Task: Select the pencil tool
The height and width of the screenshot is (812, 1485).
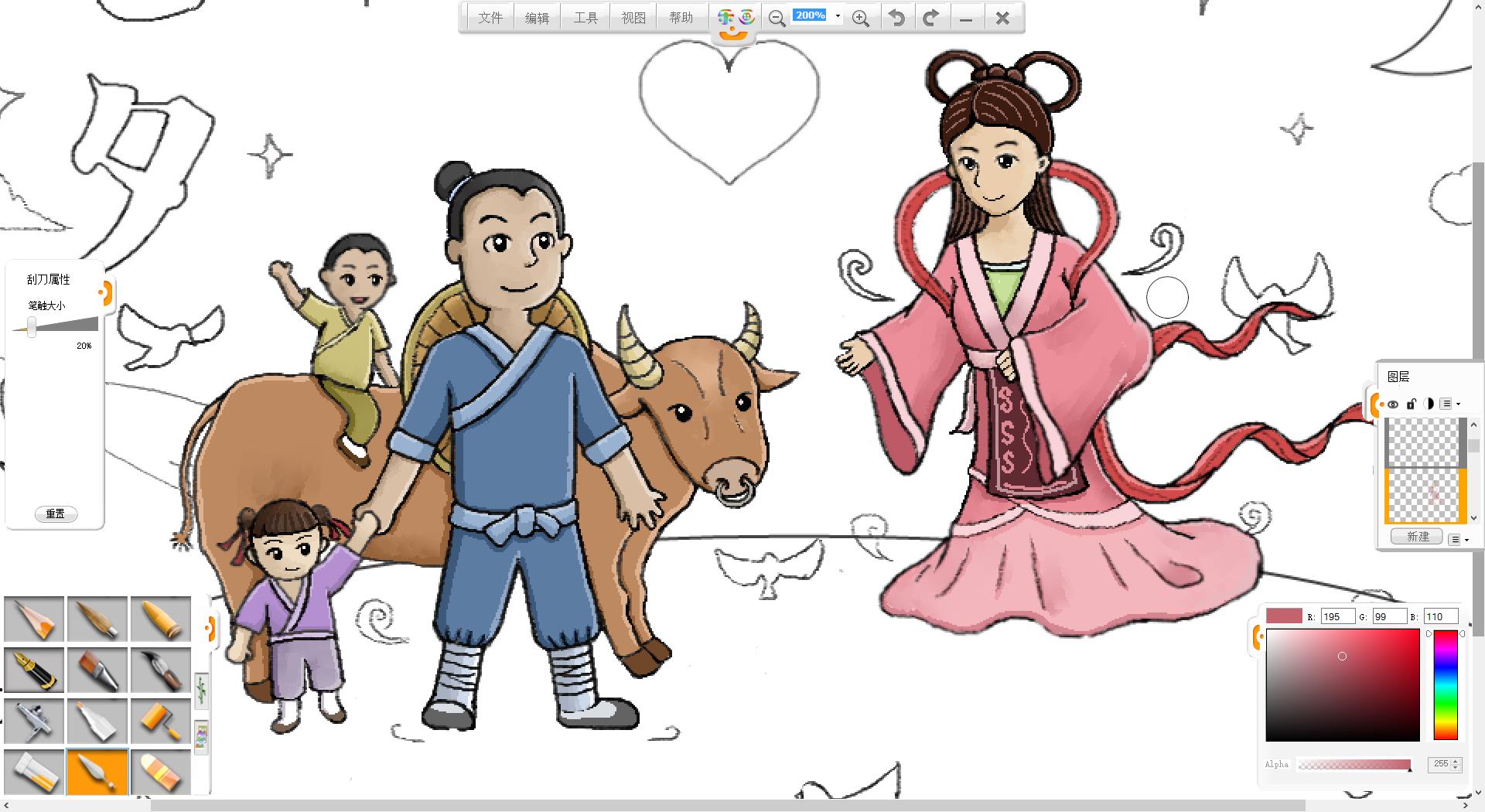Action: [x=35, y=619]
